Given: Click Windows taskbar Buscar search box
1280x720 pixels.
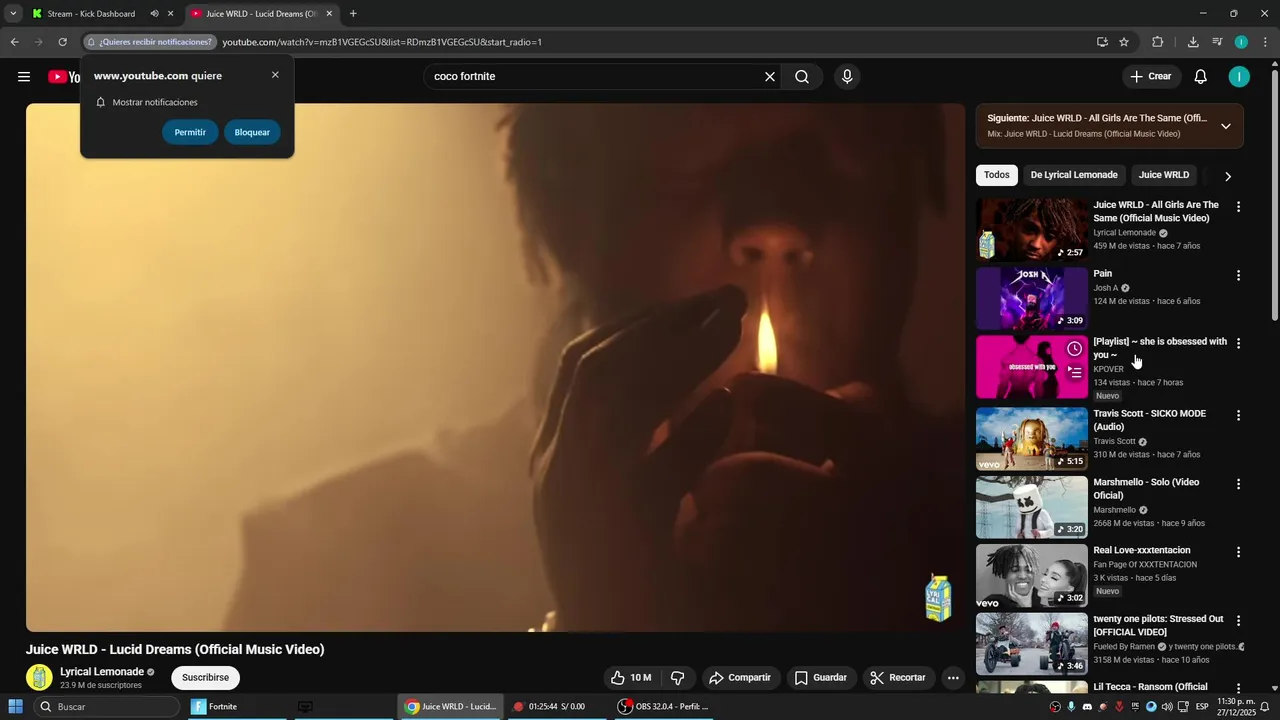Looking at the screenshot, I should (107, 707).
